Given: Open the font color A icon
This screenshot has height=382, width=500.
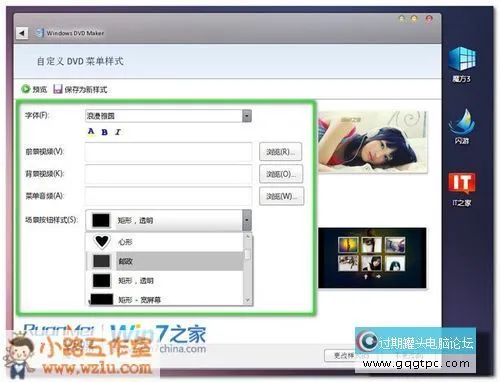Looking at the screenshot, I should click(91, 132).
